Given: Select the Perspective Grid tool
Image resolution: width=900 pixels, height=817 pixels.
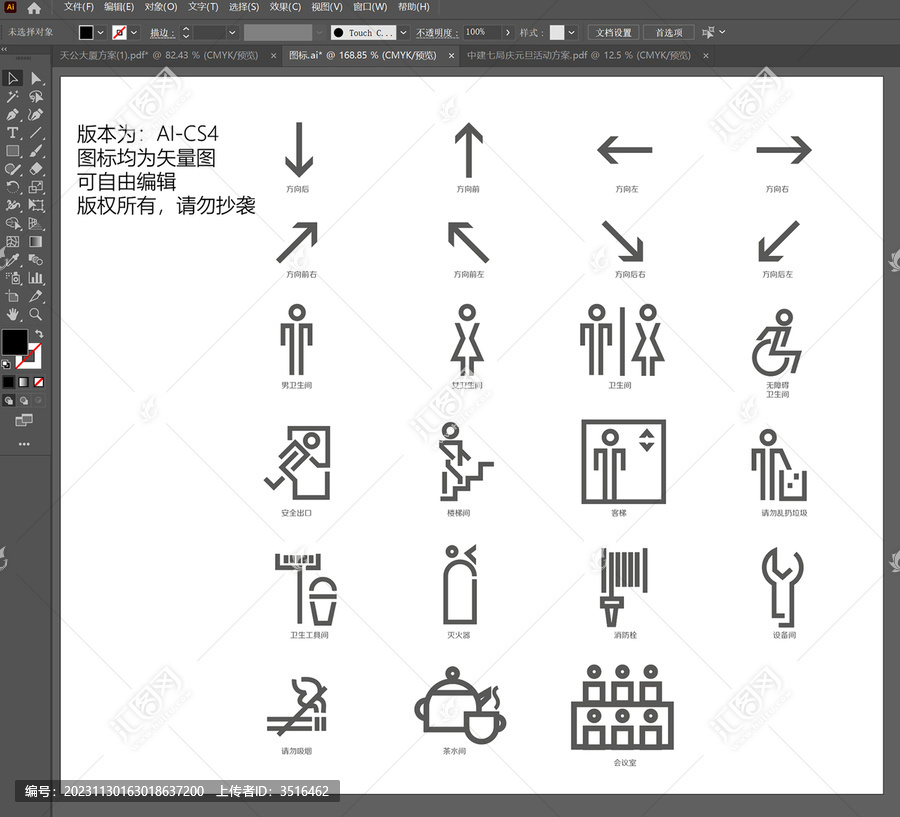Looking at the screenshot, I should pos(36,223).
